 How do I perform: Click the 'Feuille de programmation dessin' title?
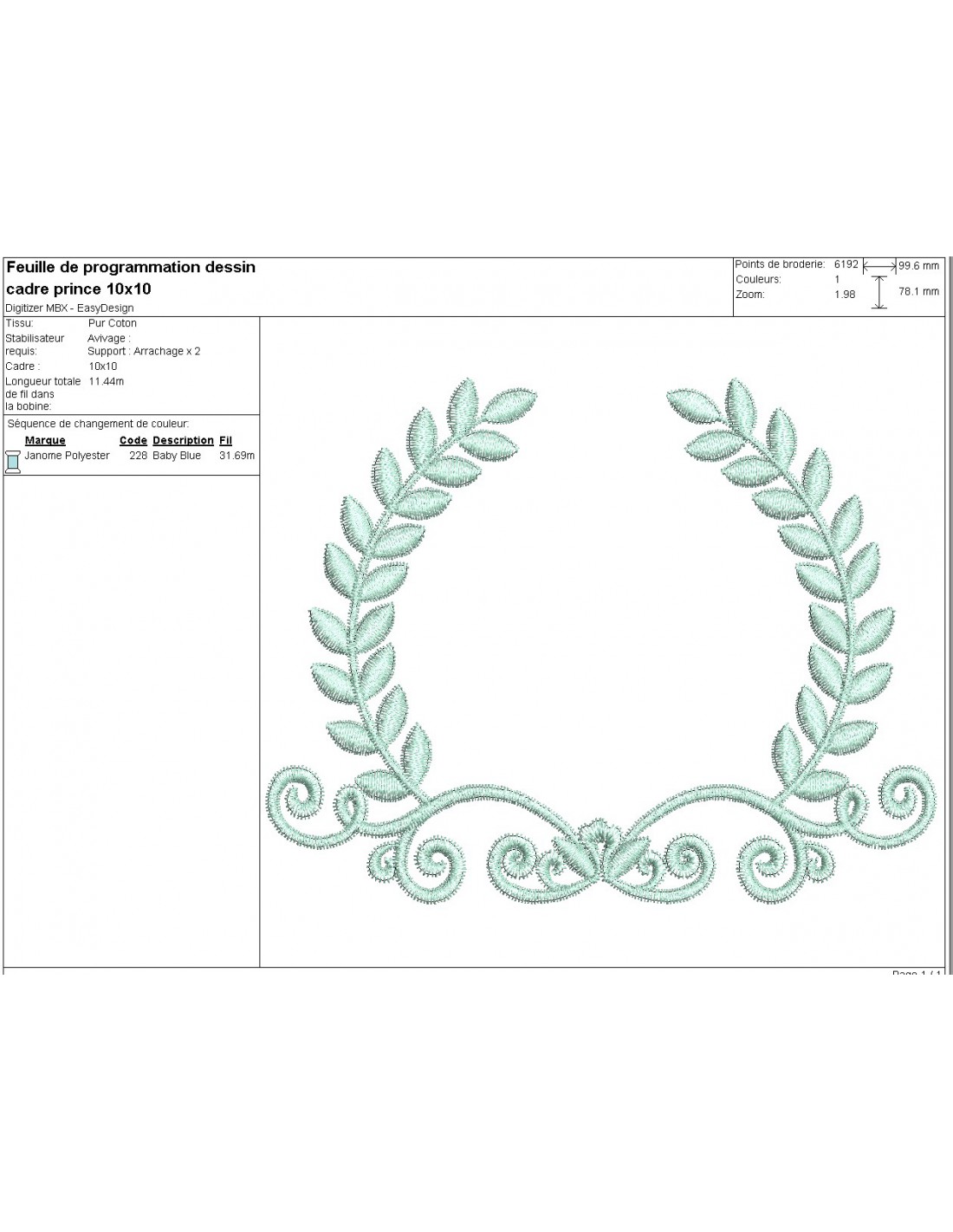[x=131, y=268]
